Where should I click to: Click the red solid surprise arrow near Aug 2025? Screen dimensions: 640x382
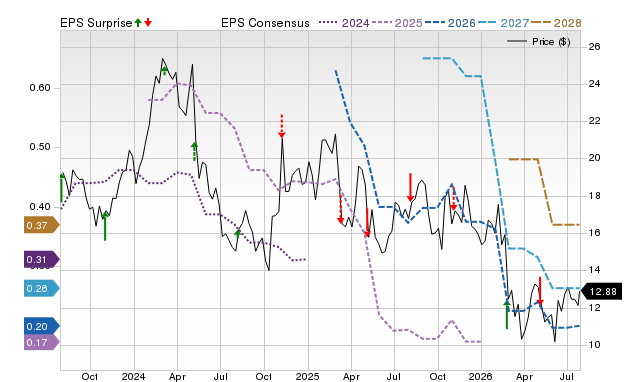[410, 187]
